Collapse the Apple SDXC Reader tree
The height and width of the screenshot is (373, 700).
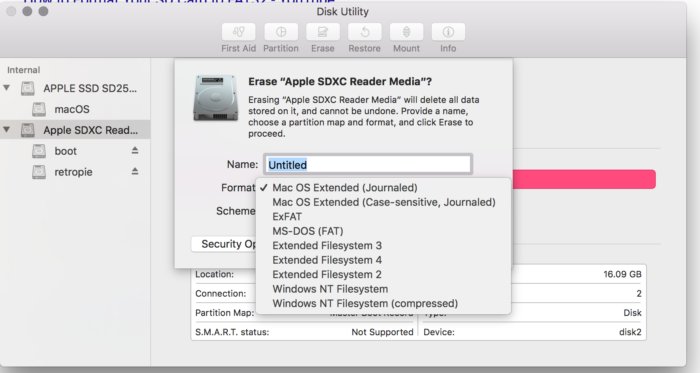coord(7,130)
